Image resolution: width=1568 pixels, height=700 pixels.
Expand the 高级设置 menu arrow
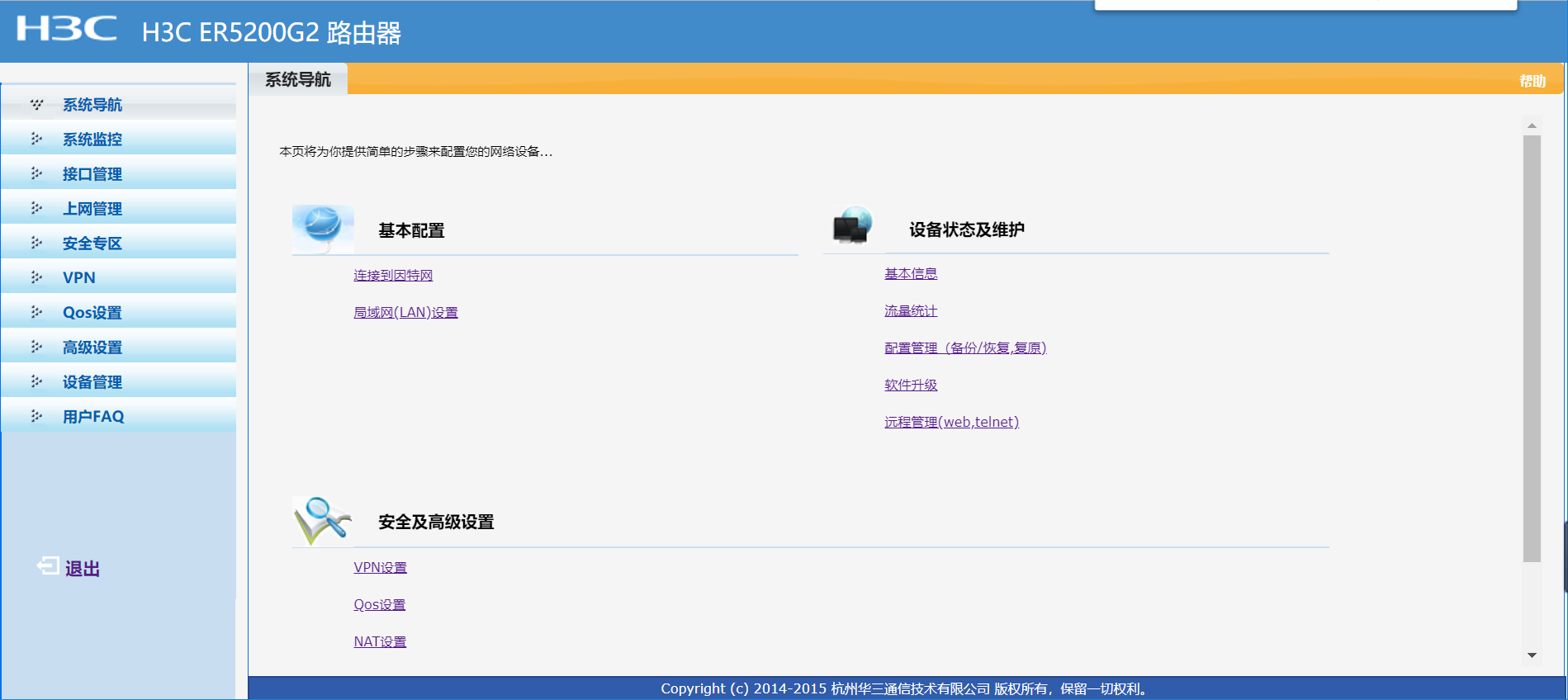coord(36,347)
